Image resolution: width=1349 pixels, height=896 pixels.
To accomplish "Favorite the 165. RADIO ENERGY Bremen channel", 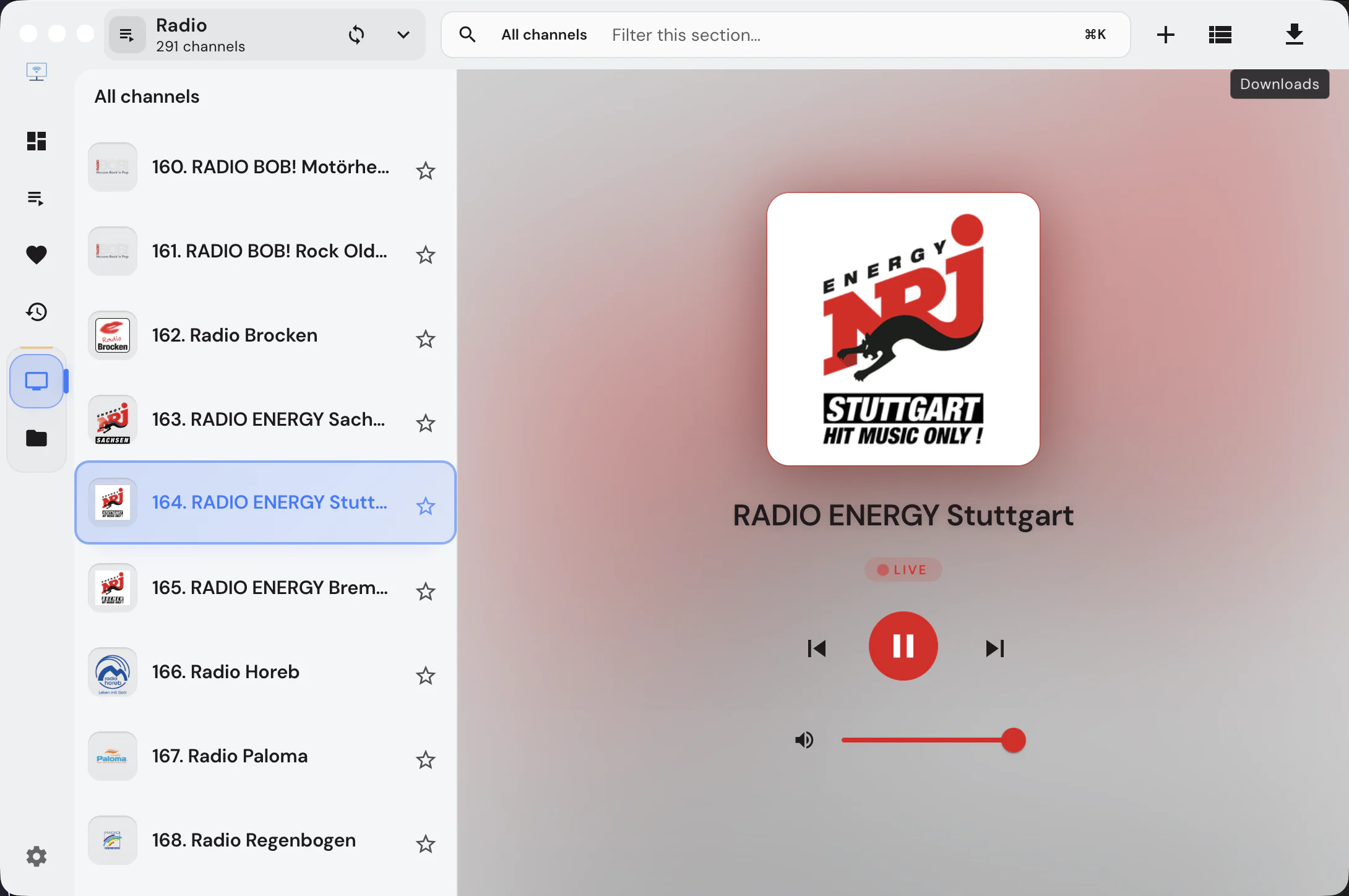I will 425,592.
